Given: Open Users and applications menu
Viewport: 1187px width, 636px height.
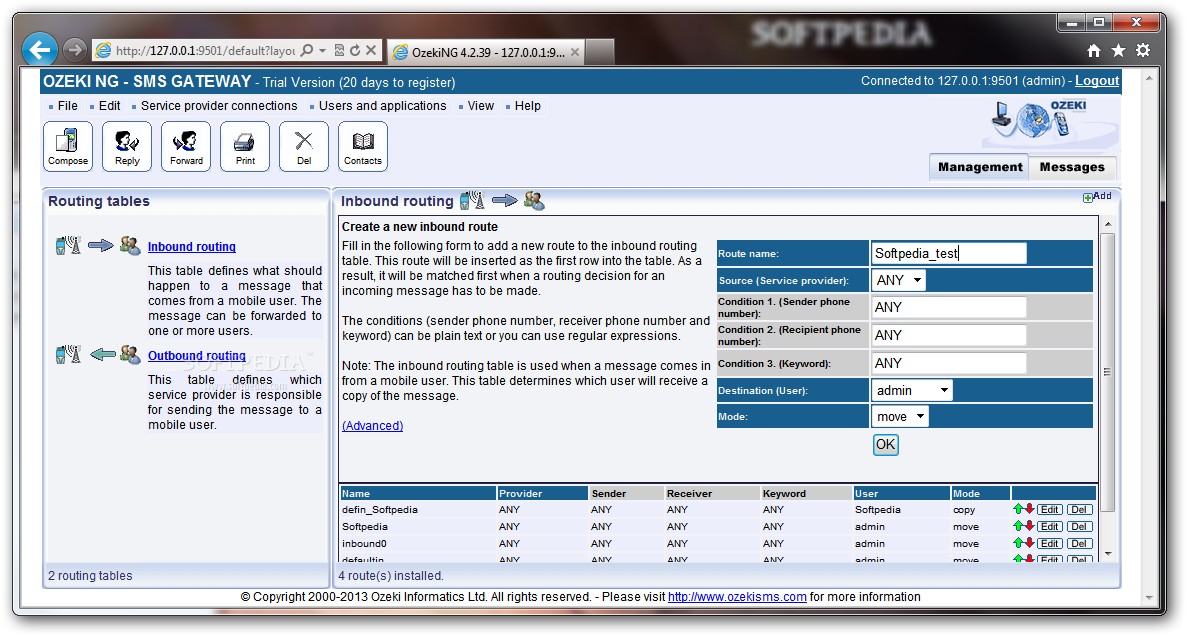Looking at the screenshot, I should (382, 106).
